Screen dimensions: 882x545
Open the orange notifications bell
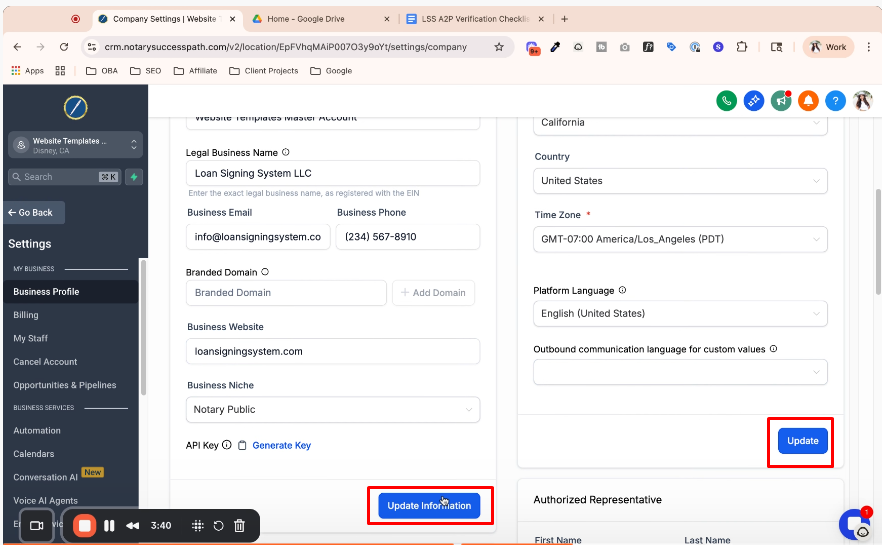[808, 101]
